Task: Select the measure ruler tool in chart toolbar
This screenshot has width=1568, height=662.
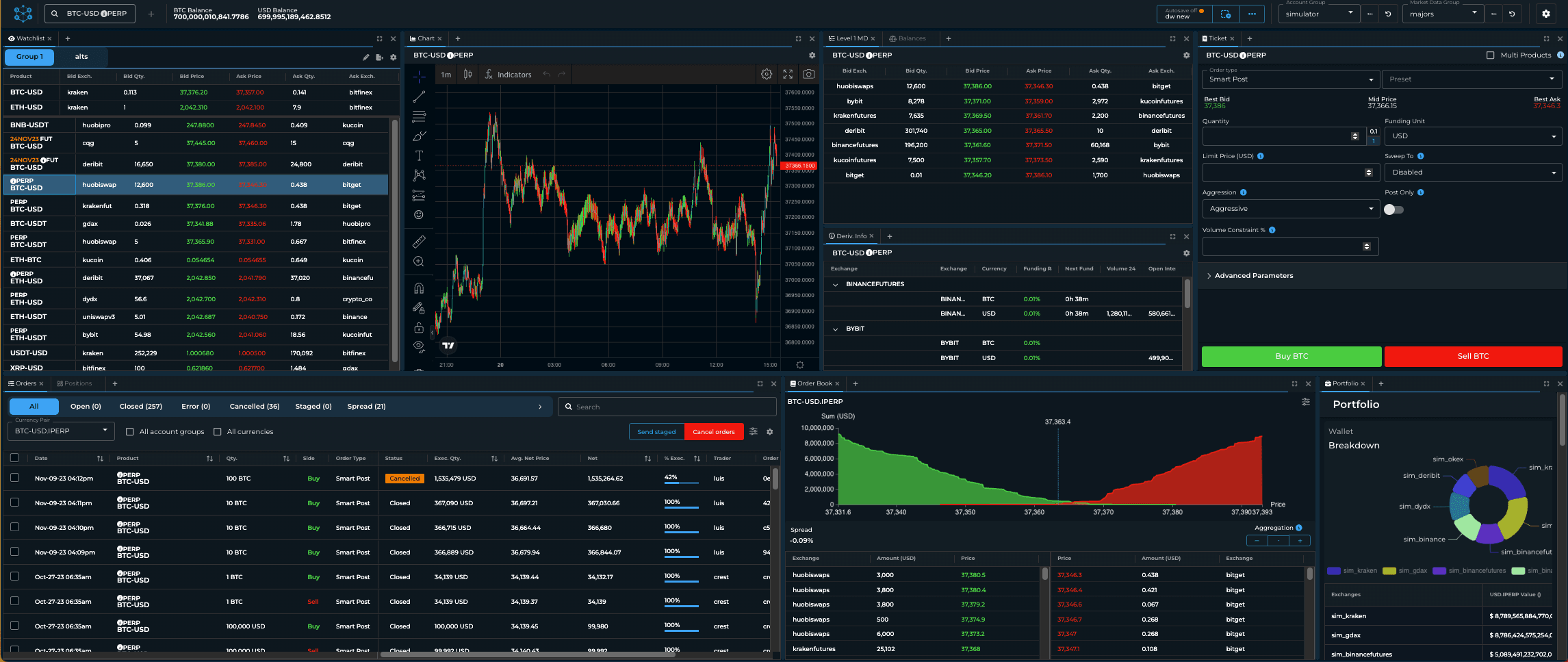Action: [419, 240]
